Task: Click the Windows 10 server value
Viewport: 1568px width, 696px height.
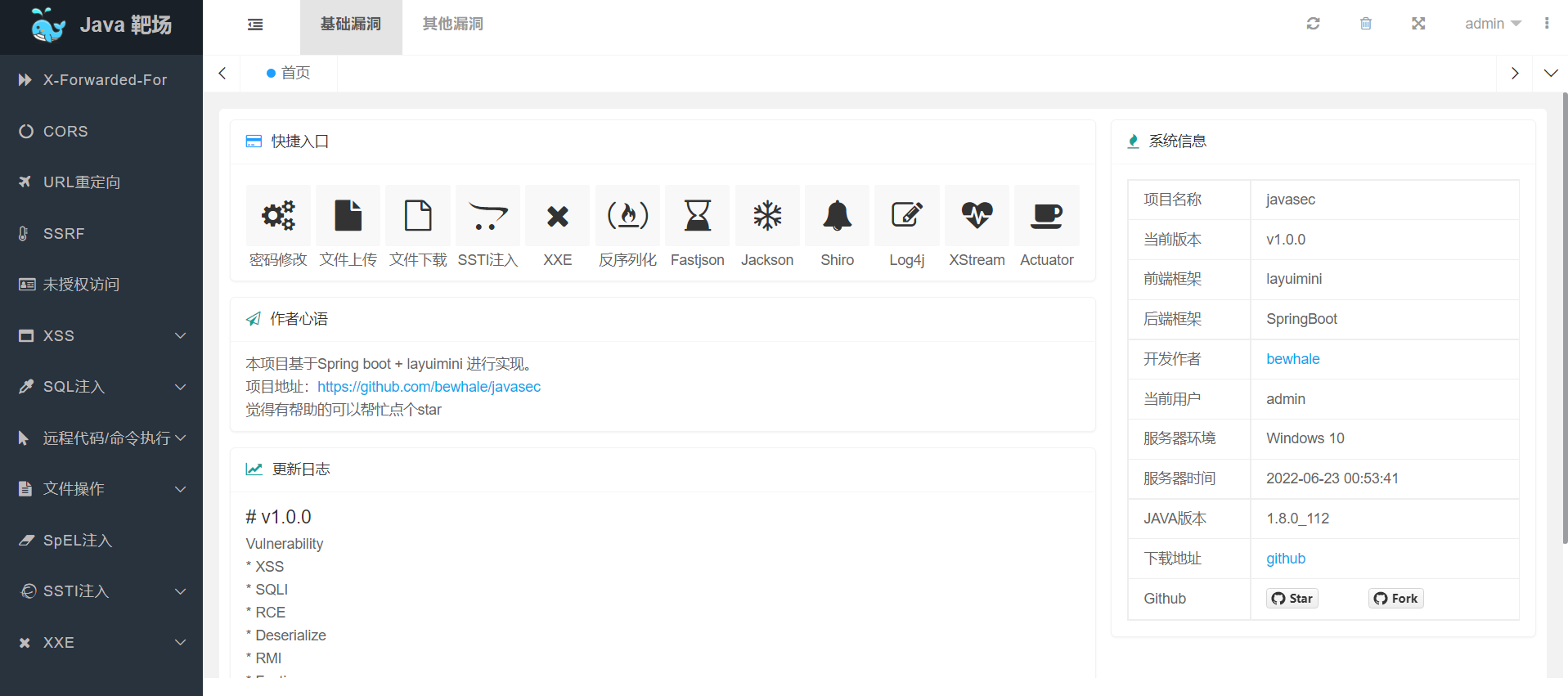Action: [x=1305, y=438]
